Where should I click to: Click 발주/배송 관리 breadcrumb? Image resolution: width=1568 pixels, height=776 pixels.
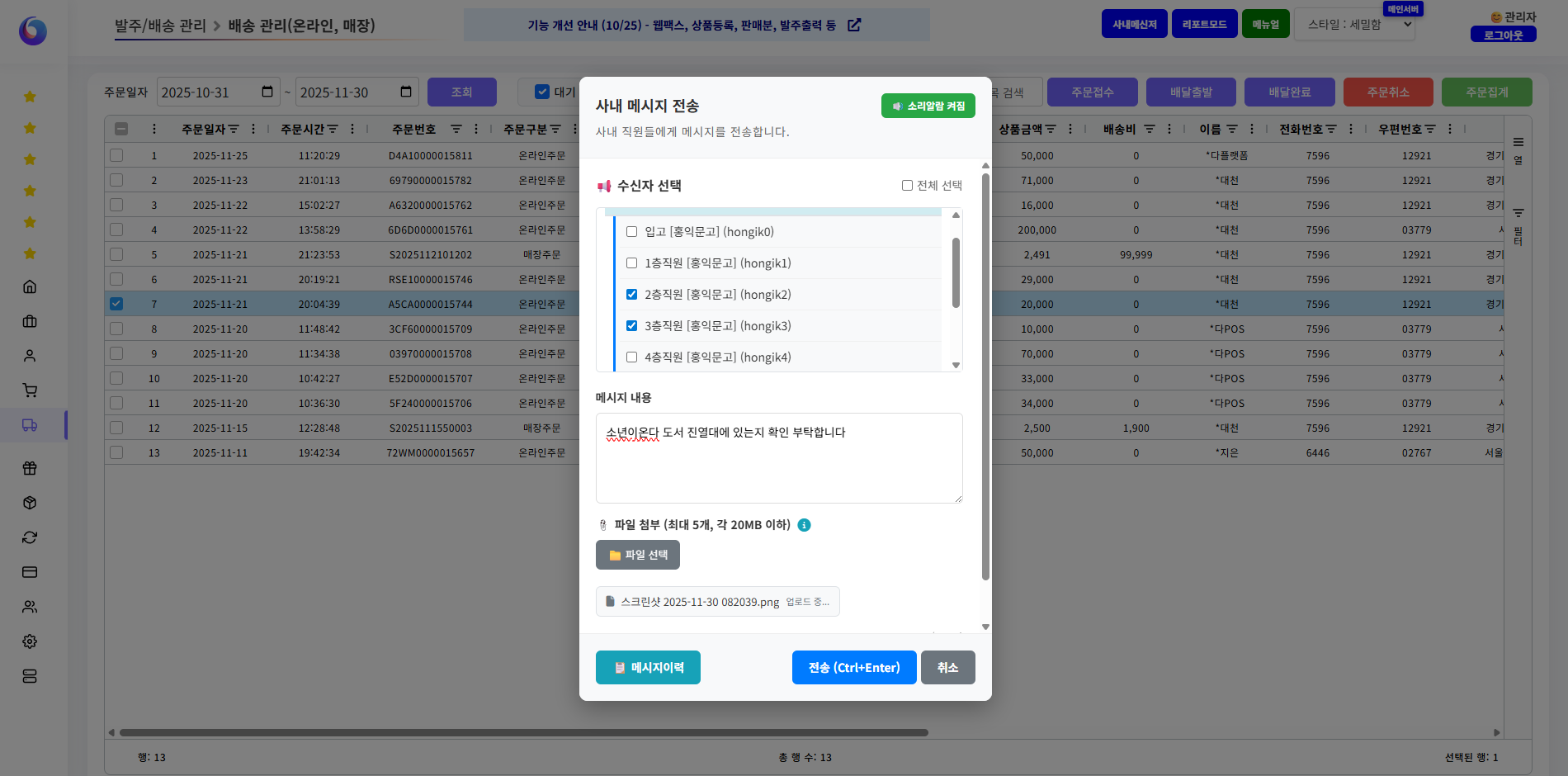tap(160, 26)
